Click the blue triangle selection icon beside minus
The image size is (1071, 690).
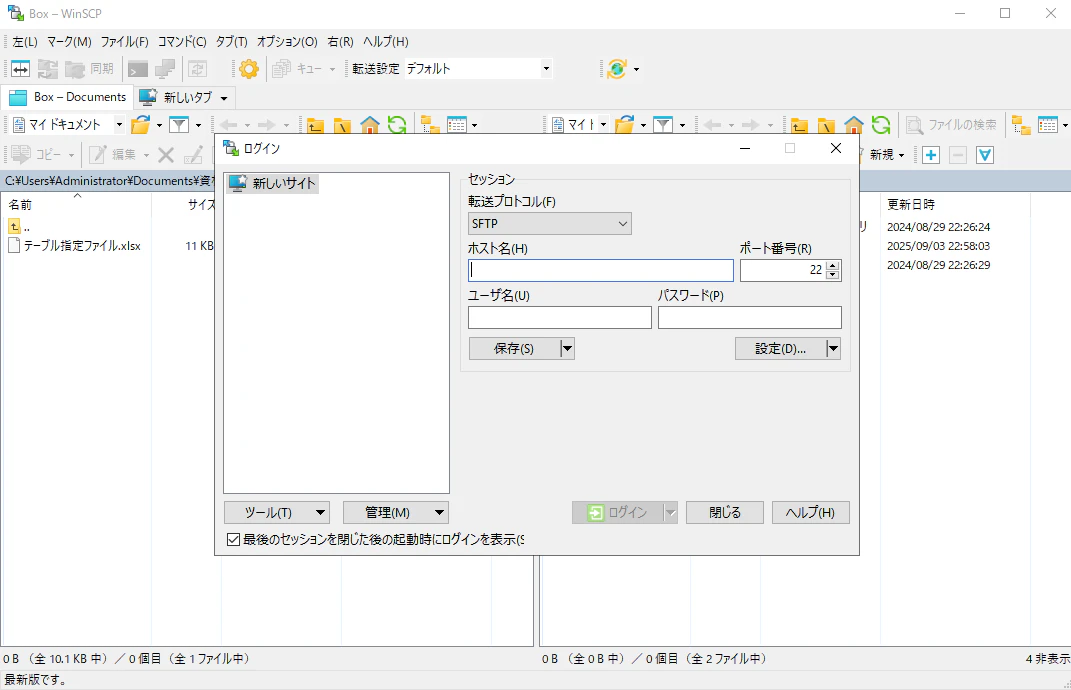click(x=985, y=155)
